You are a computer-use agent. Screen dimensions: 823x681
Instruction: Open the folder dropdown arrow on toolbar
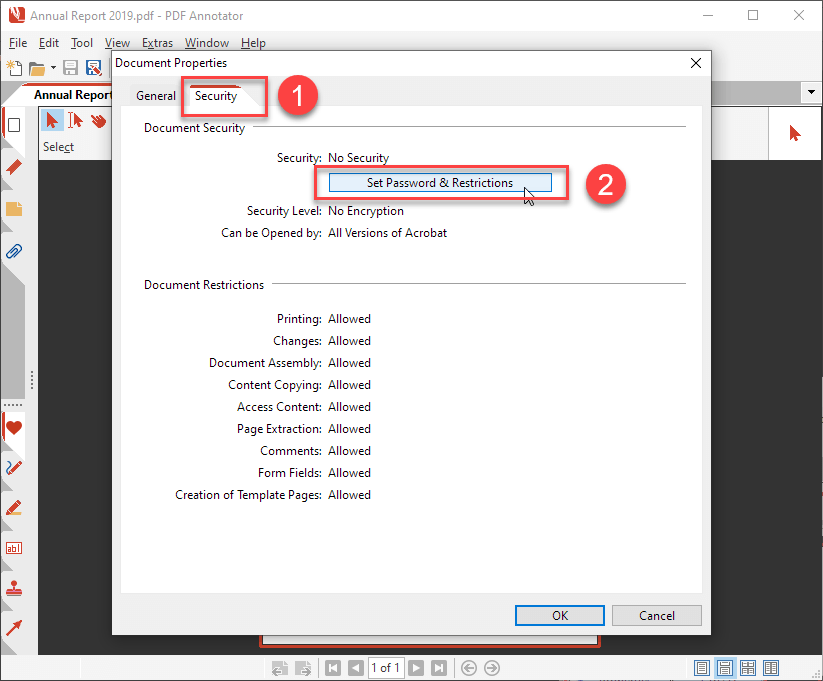(x=52, y=67)
